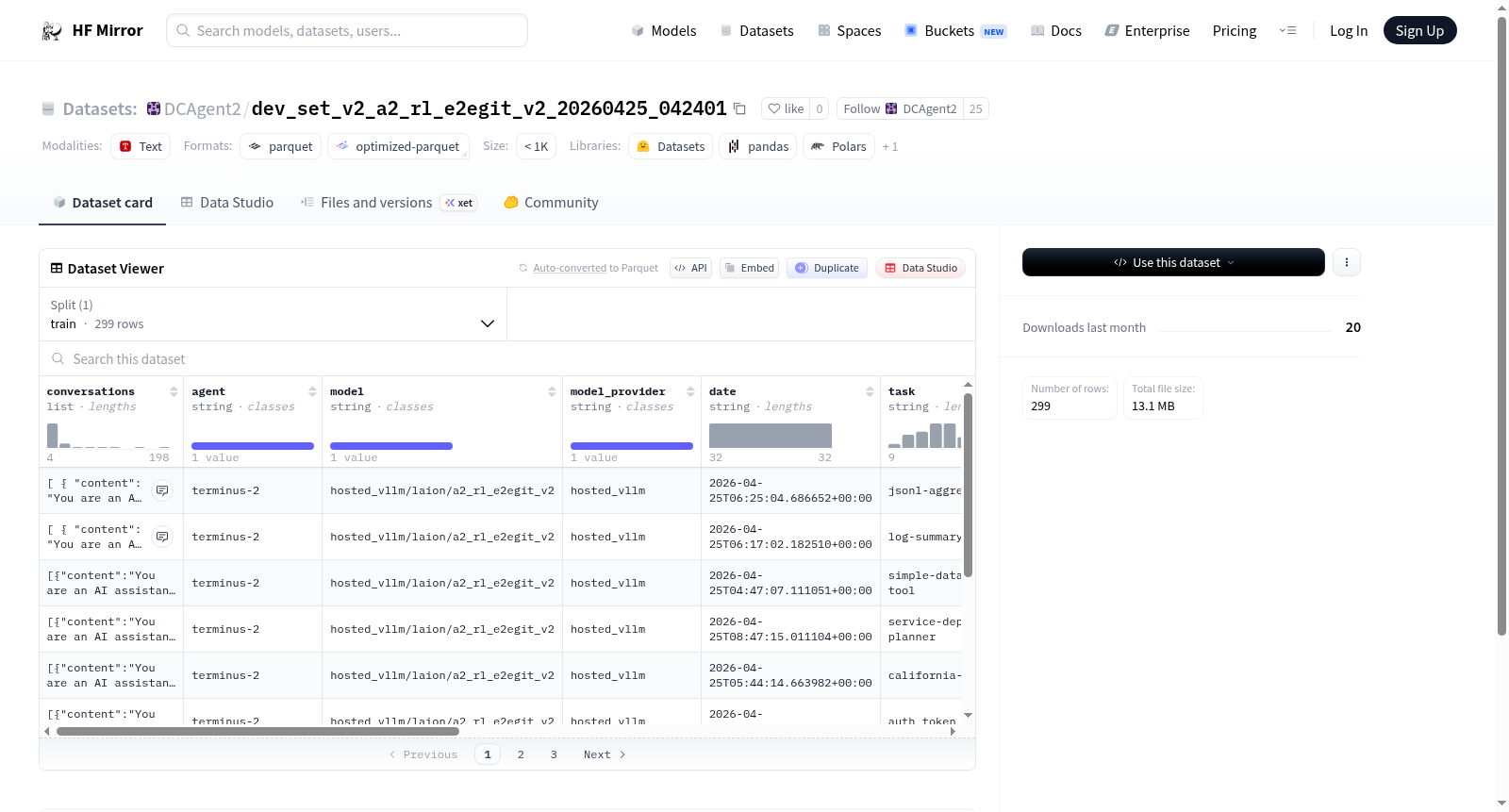This screenshot has width=1509, height=812.
Task: Copy dataset name with copy icon
Action: pyautogui.click(x=740, y=109)
